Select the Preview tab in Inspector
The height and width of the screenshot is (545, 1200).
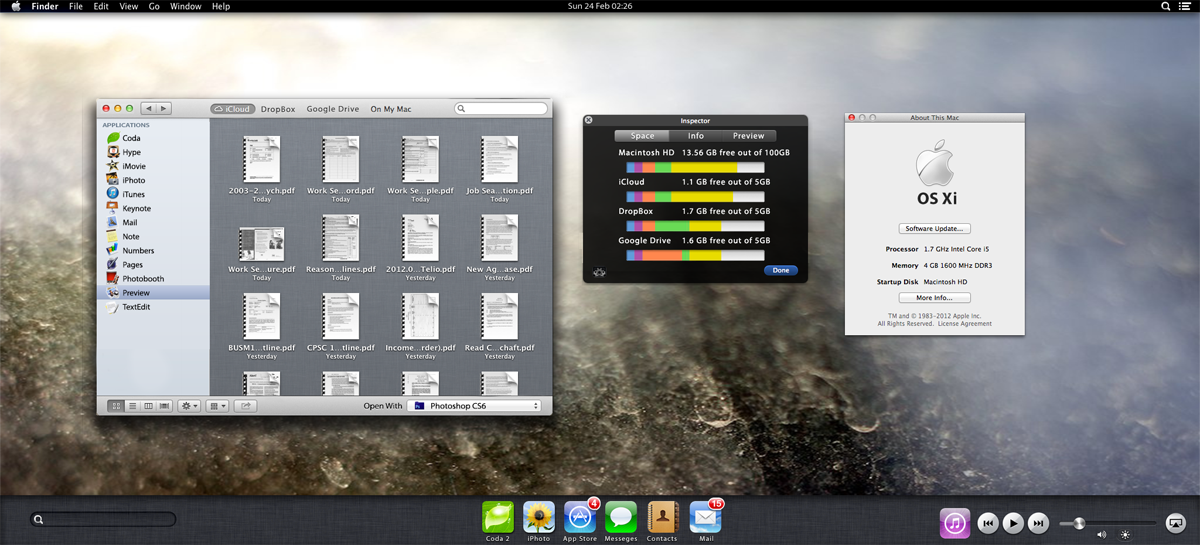pos(748,136)
